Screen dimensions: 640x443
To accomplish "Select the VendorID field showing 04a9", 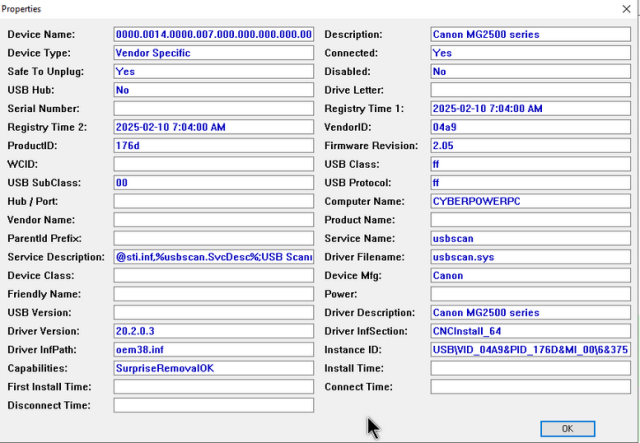I will pos(531,127).
